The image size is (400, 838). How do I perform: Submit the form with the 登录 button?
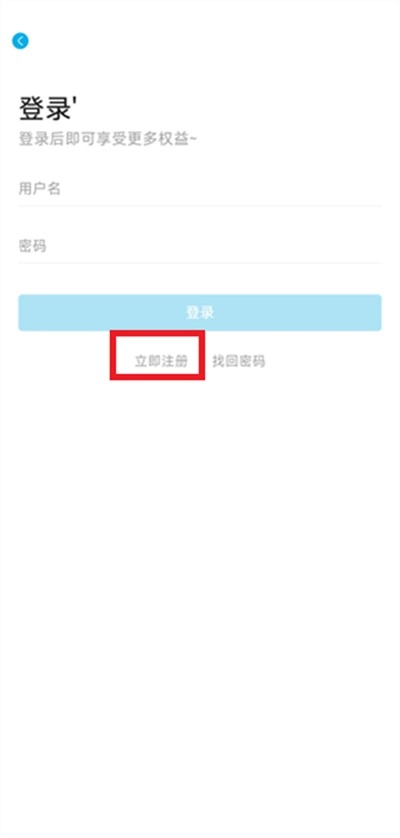[x=200, y=313]
